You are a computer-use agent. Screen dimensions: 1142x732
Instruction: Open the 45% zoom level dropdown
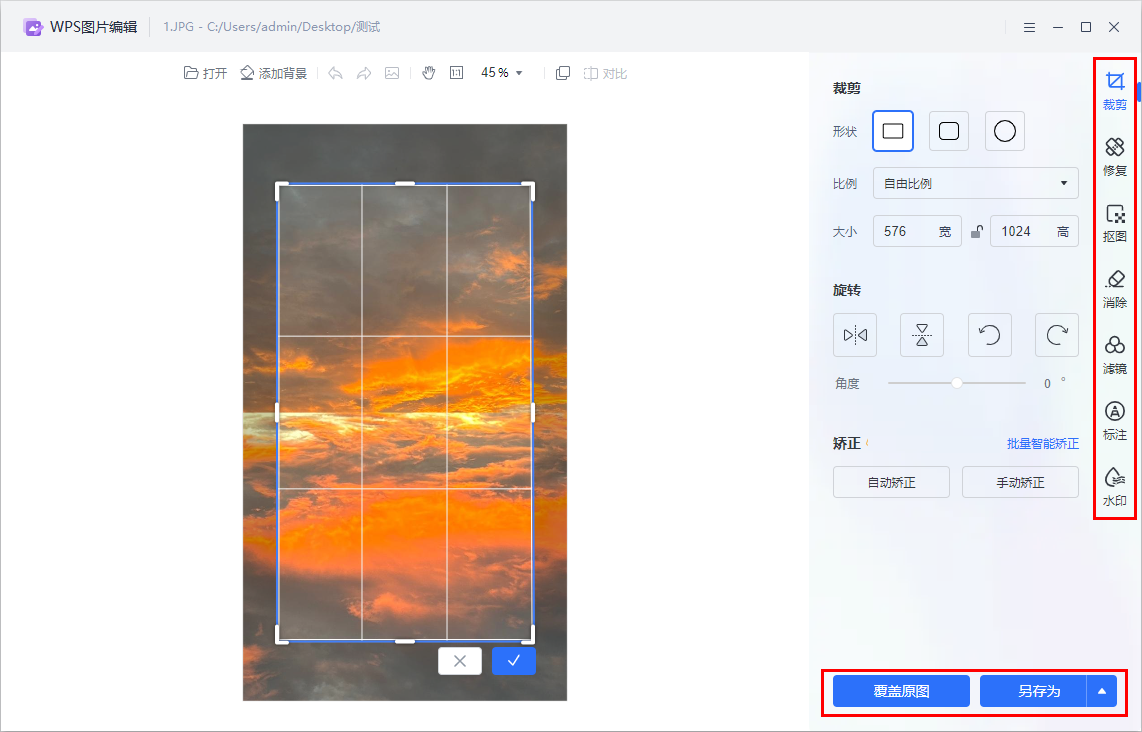(x=498, y=72)
